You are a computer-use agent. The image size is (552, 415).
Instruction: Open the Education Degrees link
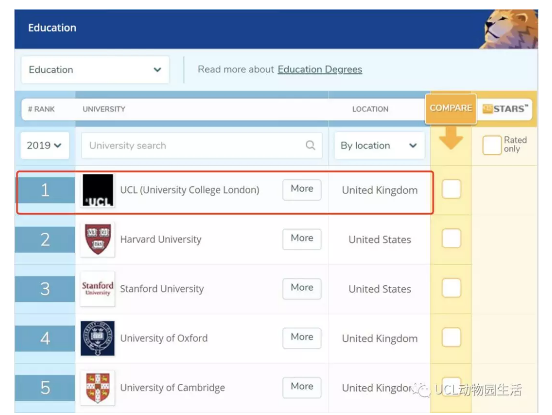tap(320, 70)
